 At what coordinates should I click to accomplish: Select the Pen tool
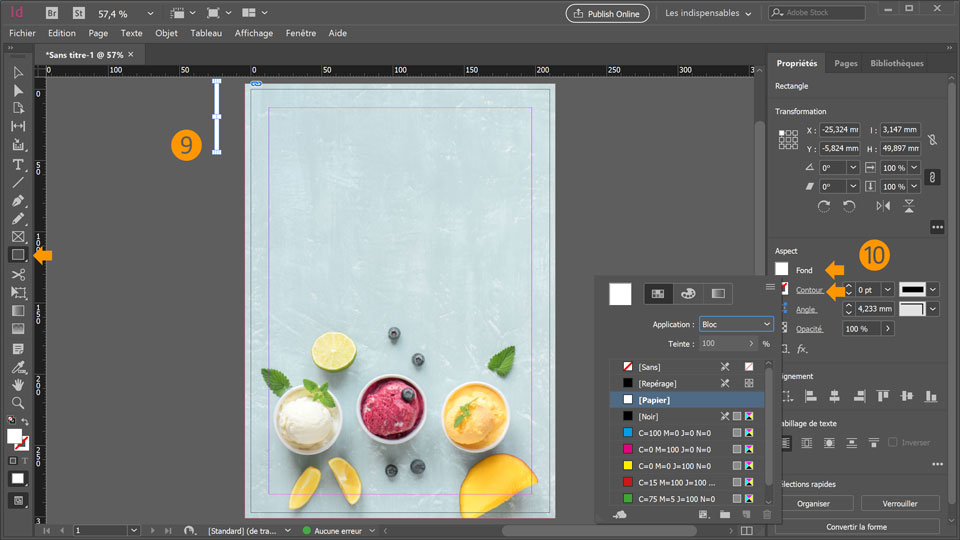[18, 201]
